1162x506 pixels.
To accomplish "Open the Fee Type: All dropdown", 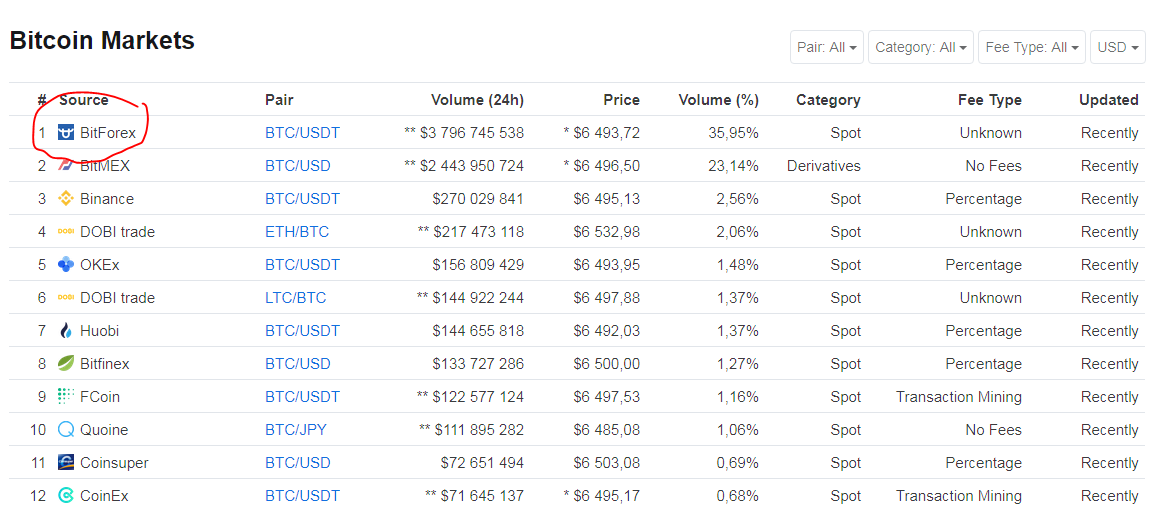I will point(1032,47).
